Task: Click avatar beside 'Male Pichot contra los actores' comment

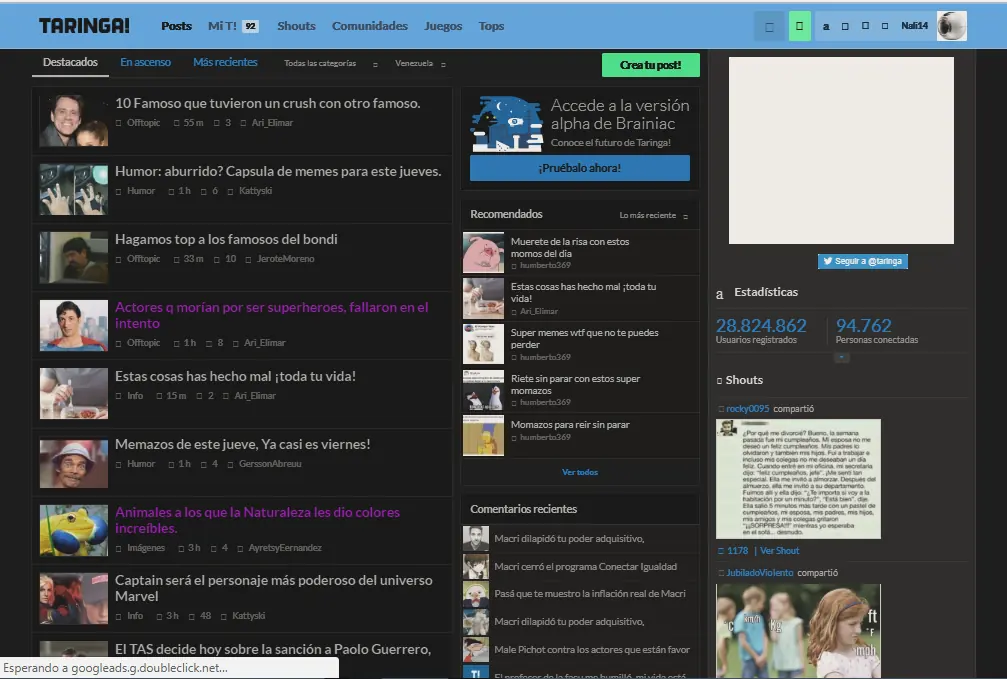Action: click(x=476, y=649)
